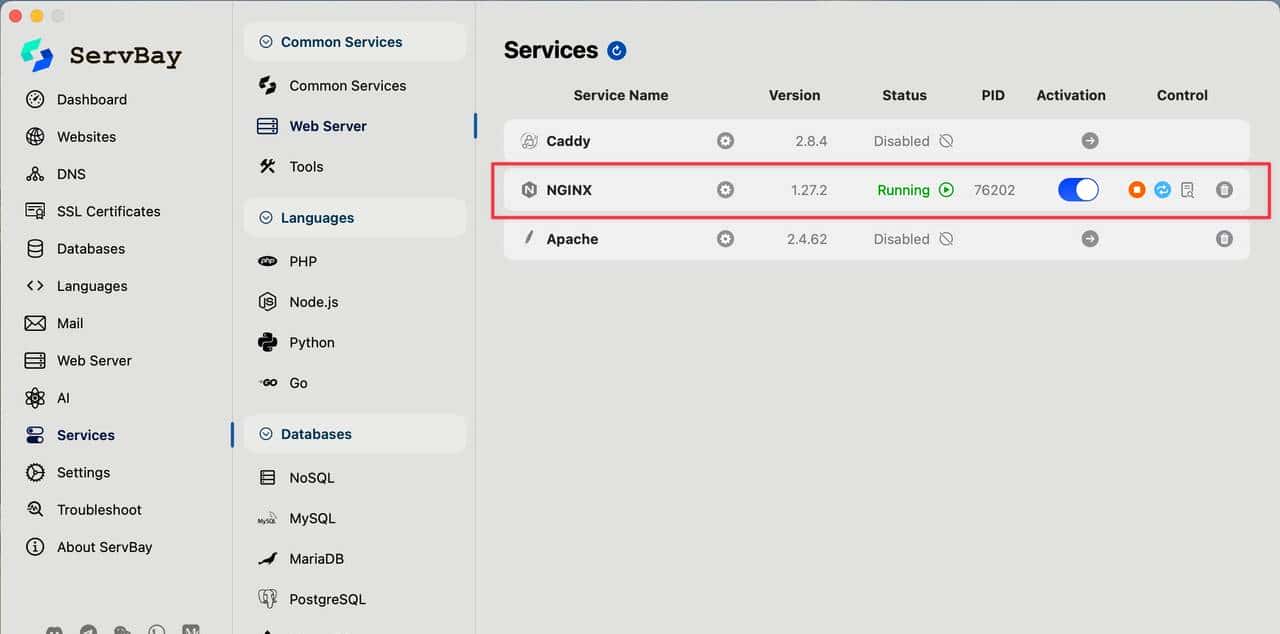Delete NGINX using its trash icon
The image size is (1280, 634).
(1224, 190)
